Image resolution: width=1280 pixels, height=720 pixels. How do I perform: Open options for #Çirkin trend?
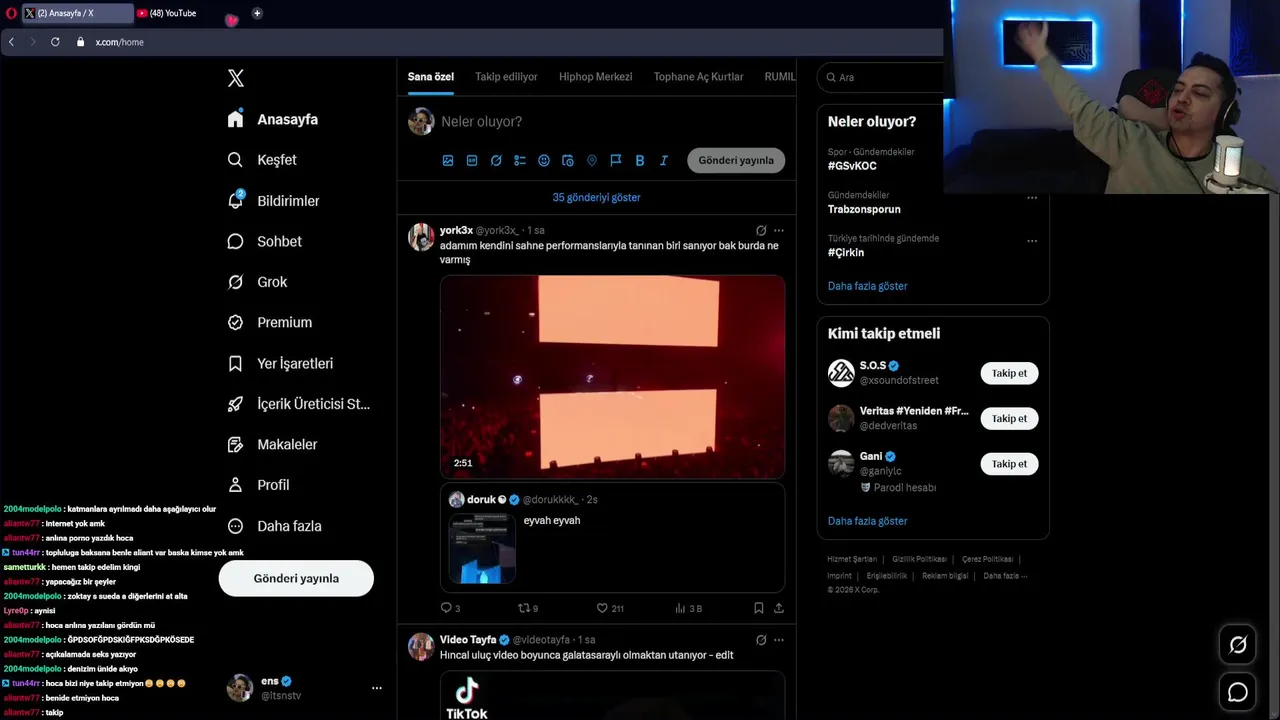[x=1032, y=241]
